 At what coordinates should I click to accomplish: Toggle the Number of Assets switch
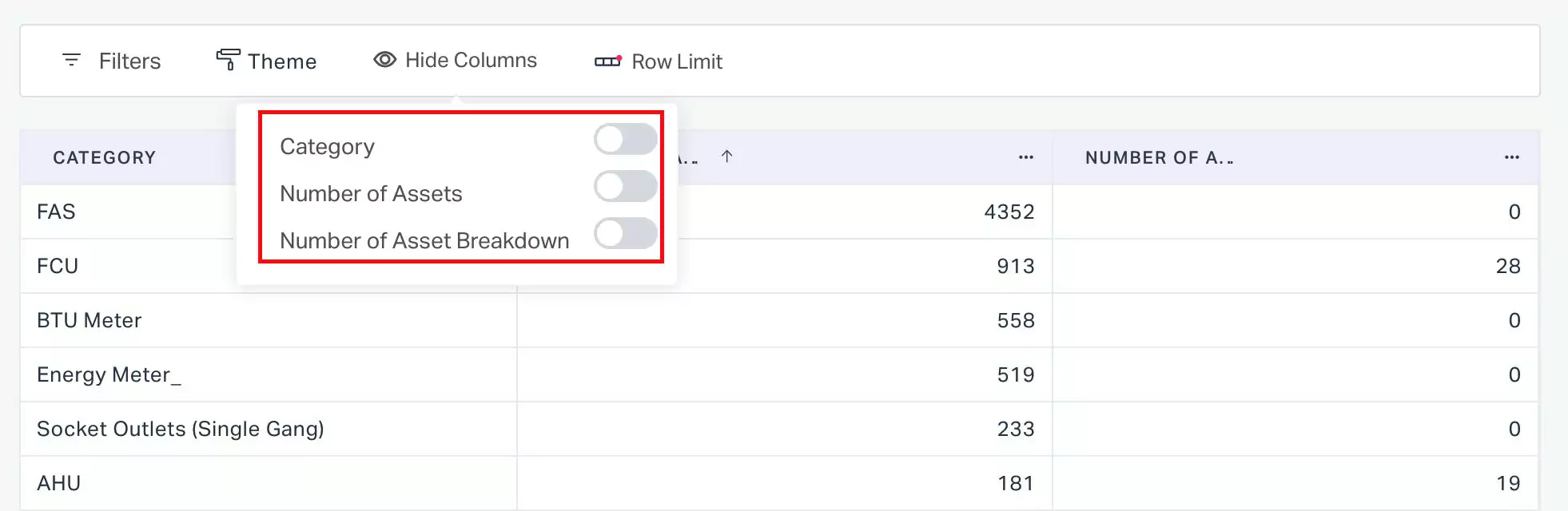point(626,187)
